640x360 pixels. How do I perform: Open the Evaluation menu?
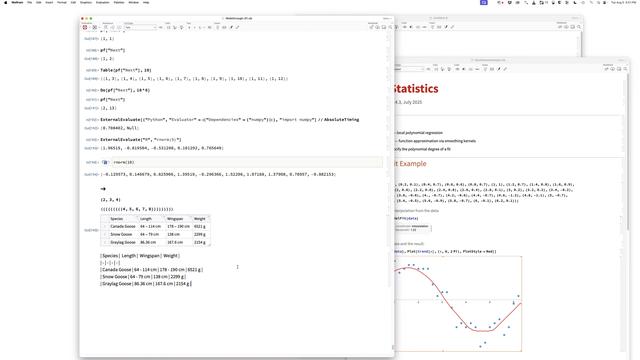coord(102,2)
